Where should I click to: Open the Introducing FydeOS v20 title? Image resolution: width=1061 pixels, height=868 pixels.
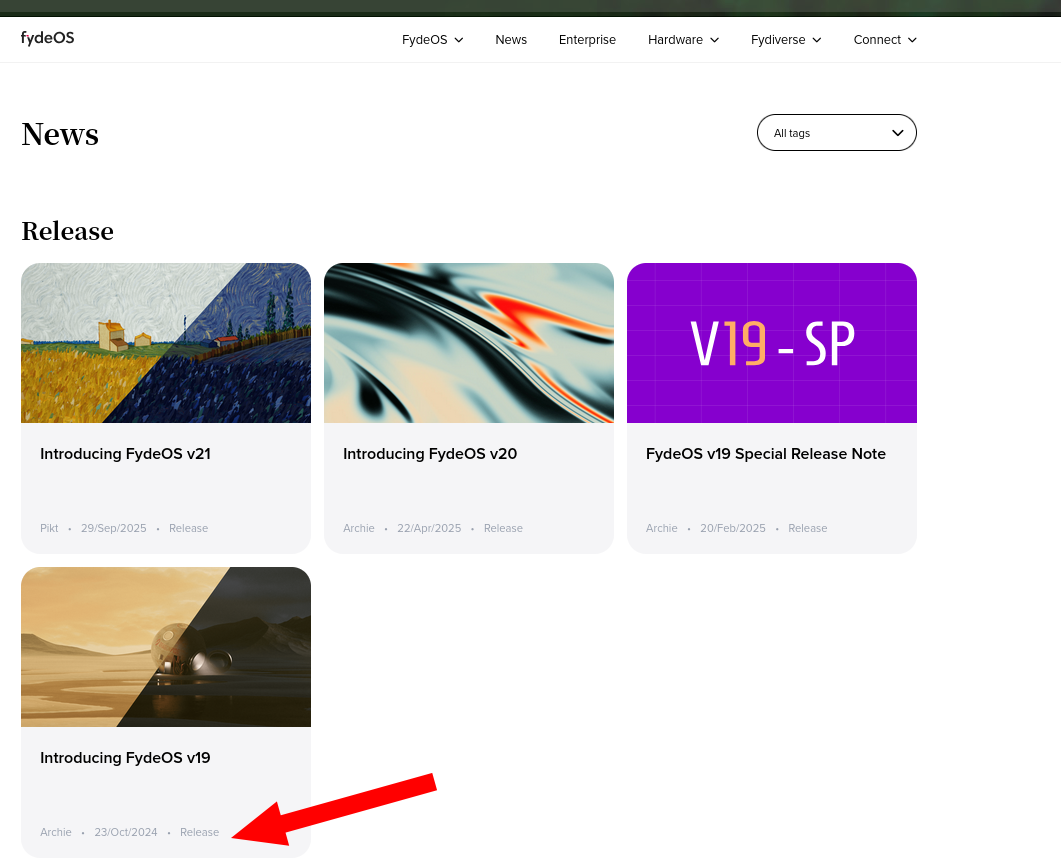[430, 454]
